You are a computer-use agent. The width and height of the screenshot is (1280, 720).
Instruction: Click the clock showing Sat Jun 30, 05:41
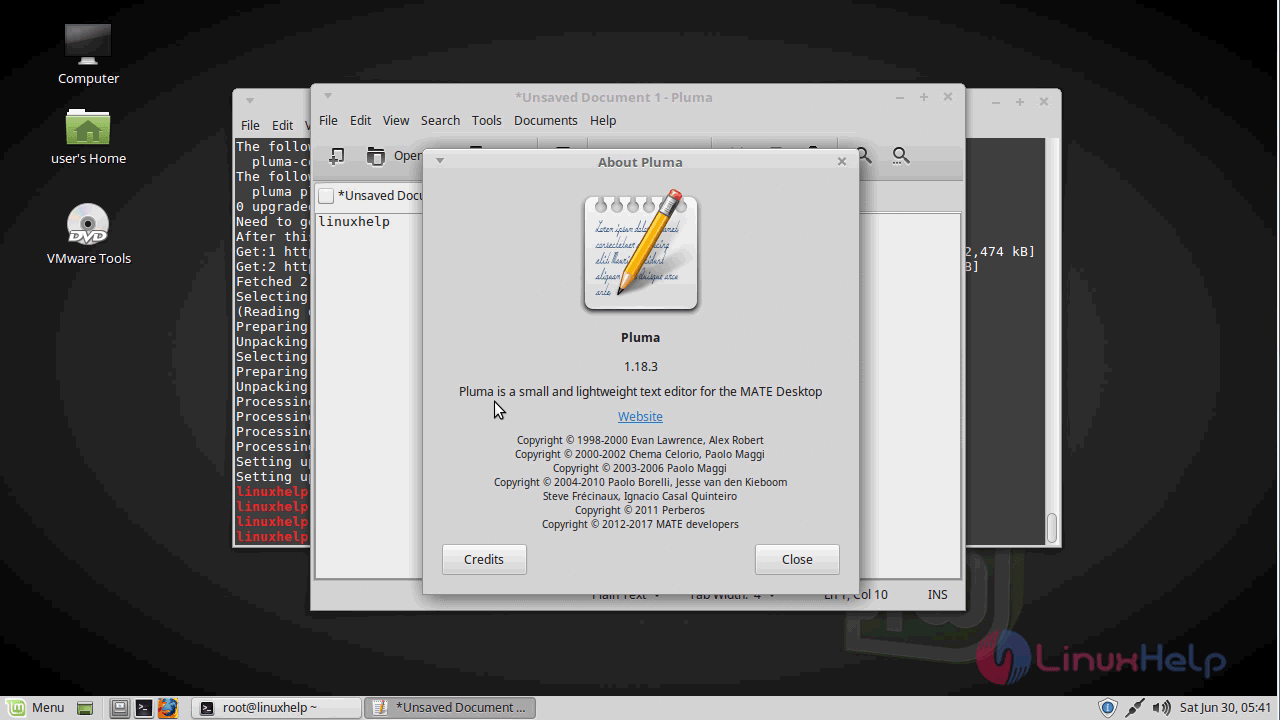[x=1225, y=708]
